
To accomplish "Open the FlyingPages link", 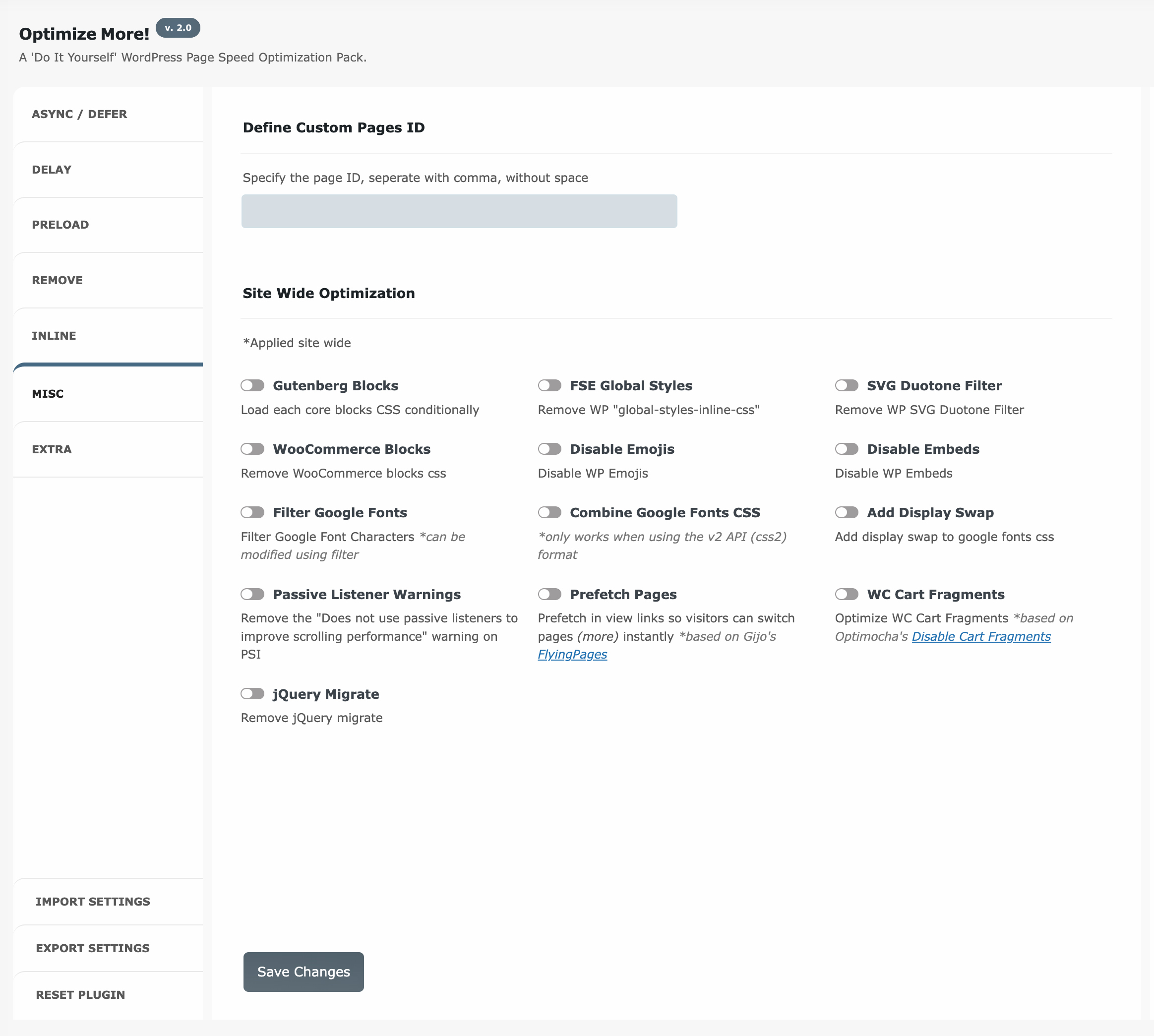I will pos(572,654).
